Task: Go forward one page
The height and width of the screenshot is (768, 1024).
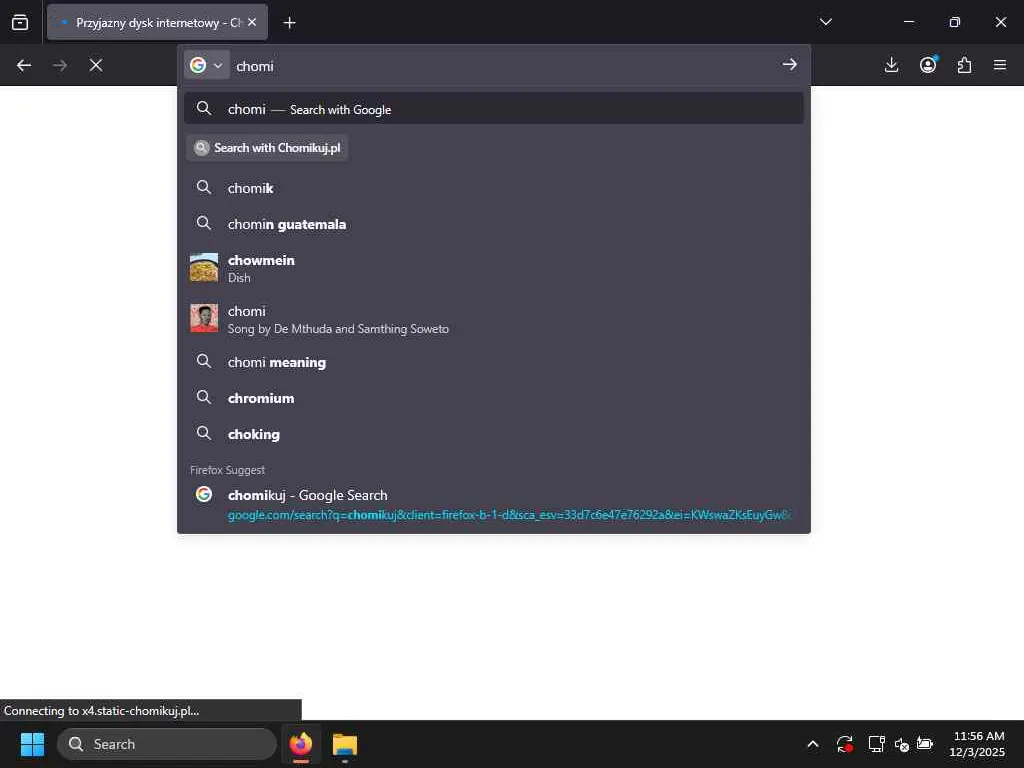Action: pos(60,65)
